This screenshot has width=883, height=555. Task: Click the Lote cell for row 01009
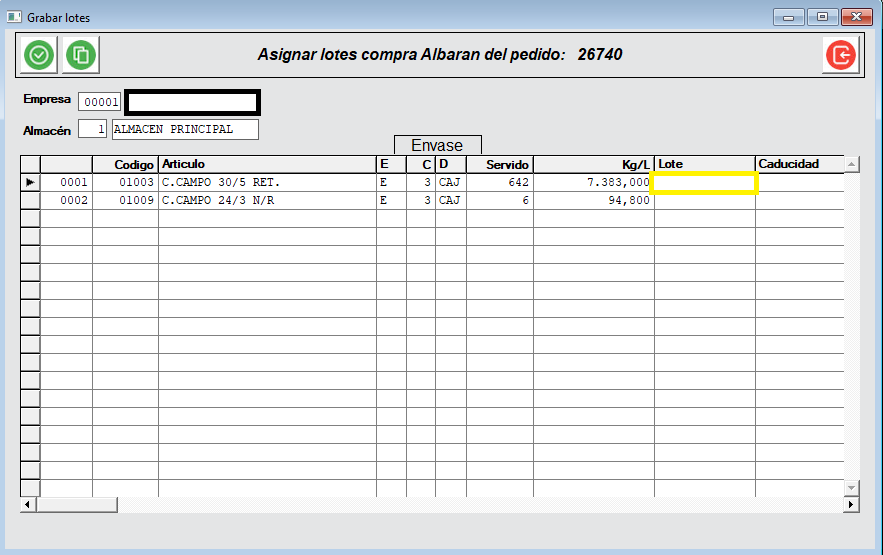click(704, 201)
